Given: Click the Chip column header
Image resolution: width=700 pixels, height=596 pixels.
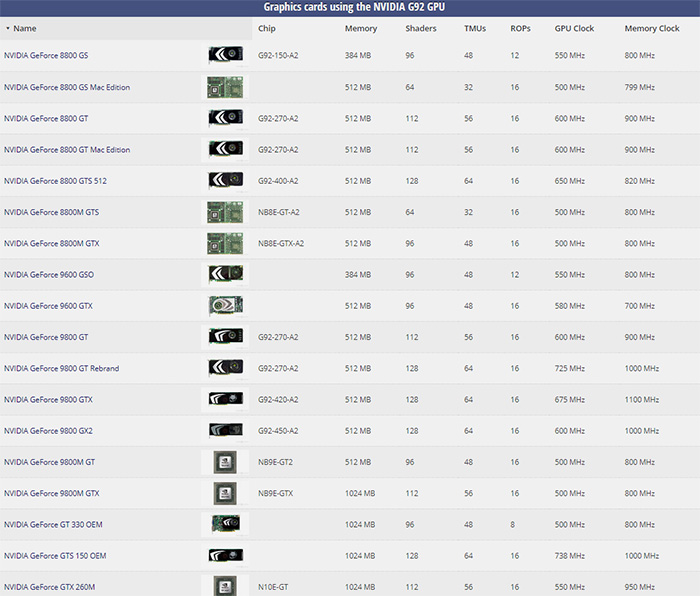Looking at the screenshot, I should click(267, 29).
